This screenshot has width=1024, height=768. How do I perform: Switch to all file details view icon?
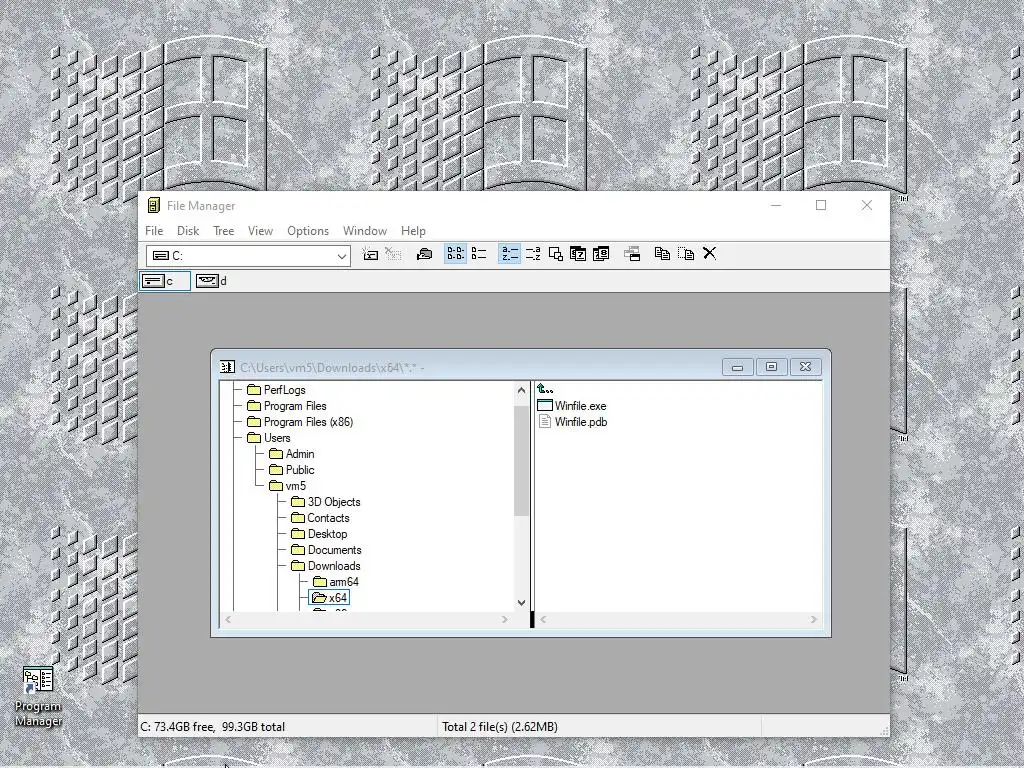[x=479, y=254]
